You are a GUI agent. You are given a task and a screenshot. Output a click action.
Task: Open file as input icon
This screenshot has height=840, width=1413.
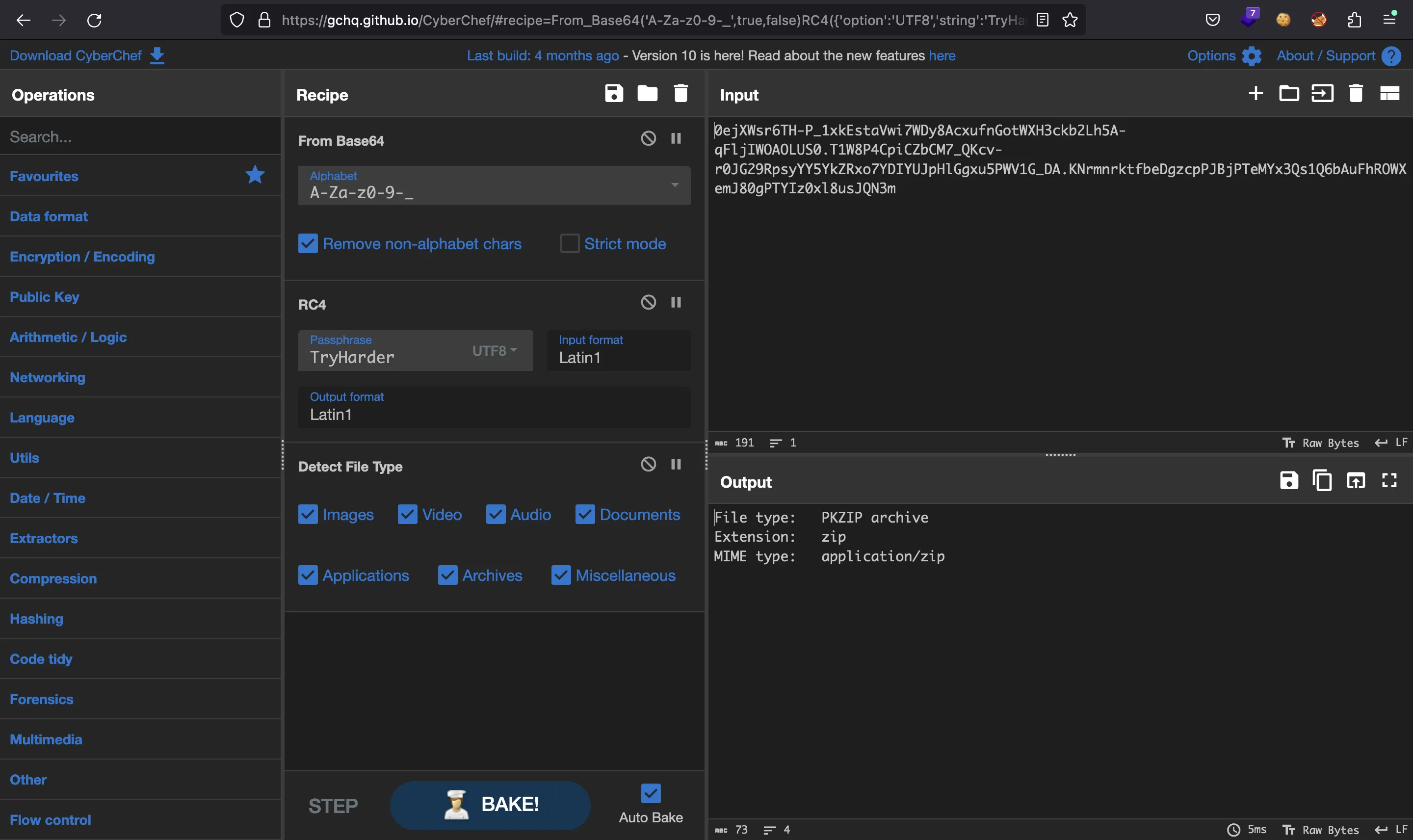(1322, 93)
